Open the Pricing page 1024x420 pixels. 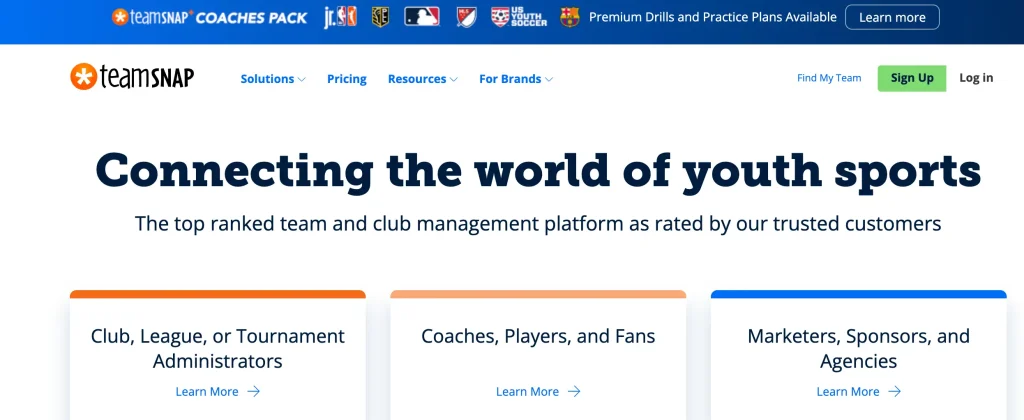pos(347,79)
